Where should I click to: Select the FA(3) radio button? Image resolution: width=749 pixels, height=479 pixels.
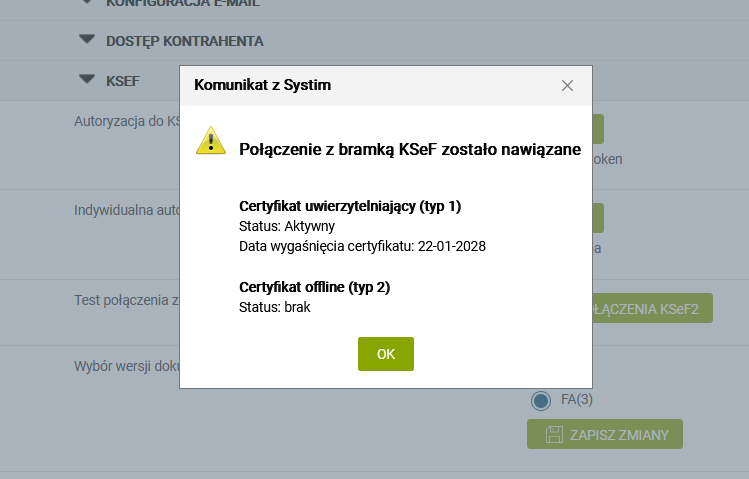[541, 400]
